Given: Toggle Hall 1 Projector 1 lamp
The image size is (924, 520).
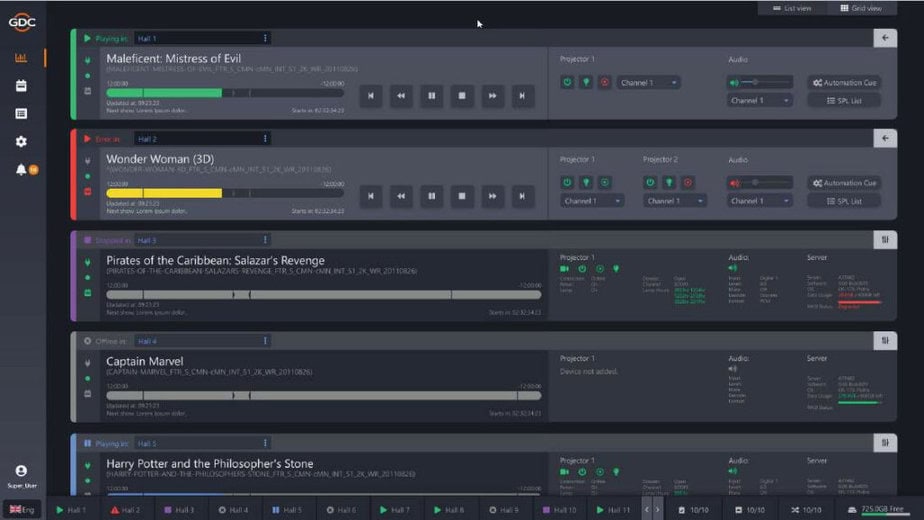Looking at the screenshot, I should pos(586,83).
